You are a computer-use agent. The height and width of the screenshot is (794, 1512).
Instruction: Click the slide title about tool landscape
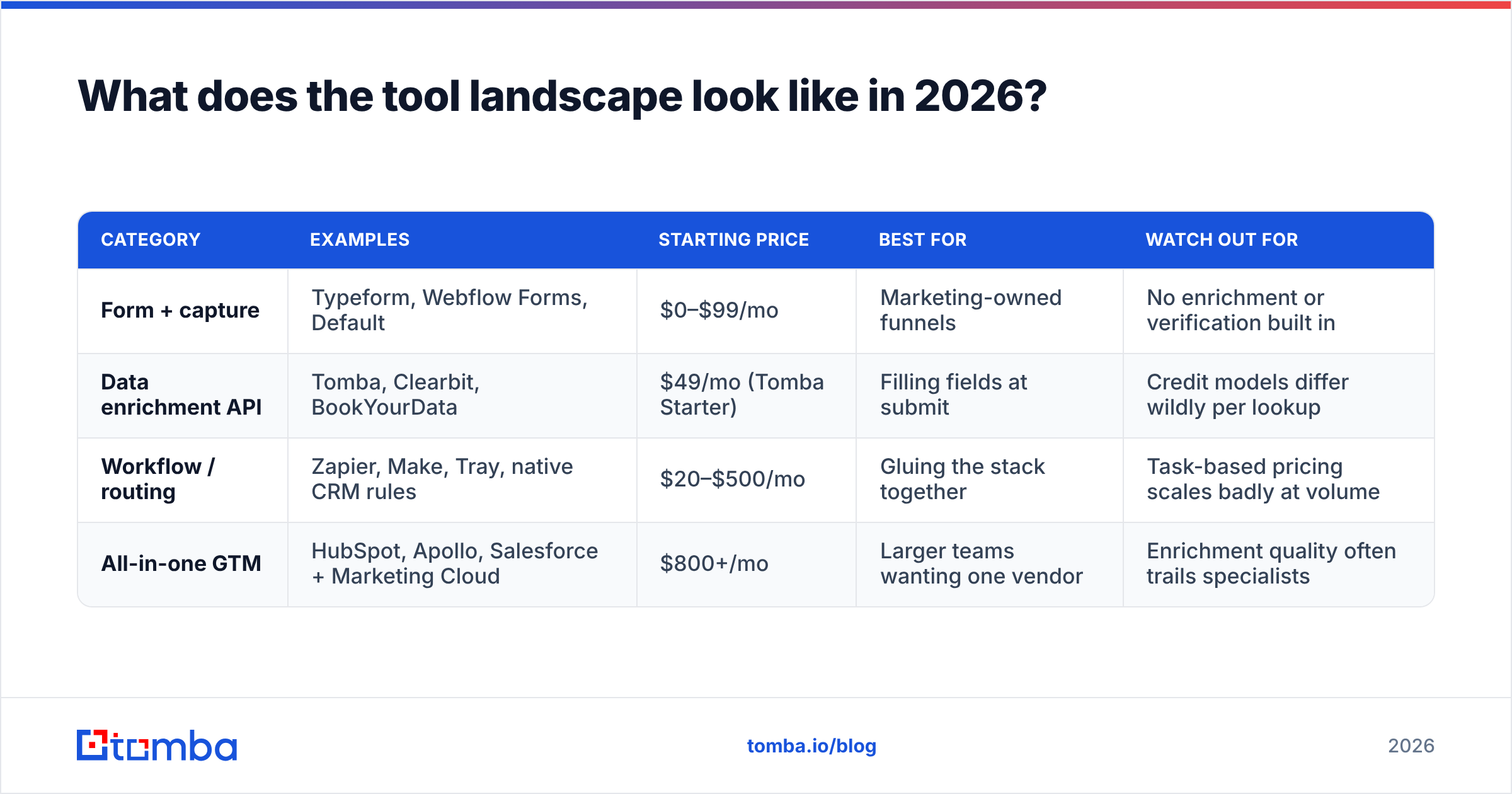click(x=562, y=96)
